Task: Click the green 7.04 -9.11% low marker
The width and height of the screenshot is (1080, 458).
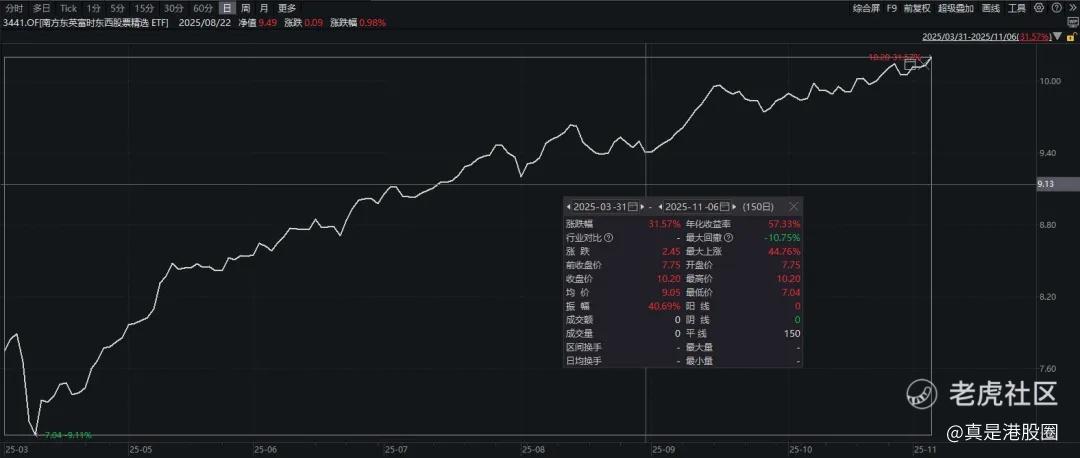Action: tap(68, 435)
